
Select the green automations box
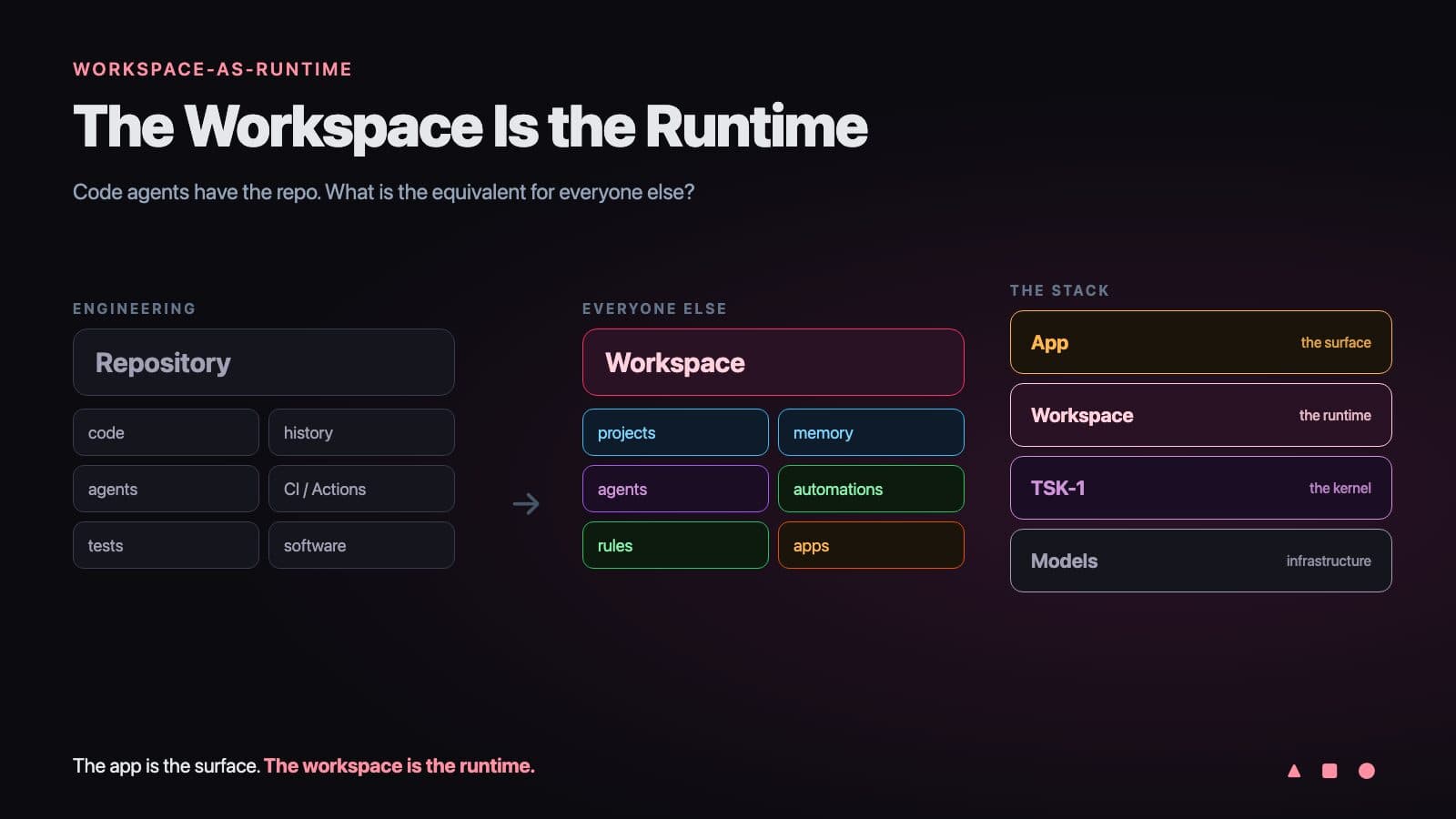coord(871,489)
